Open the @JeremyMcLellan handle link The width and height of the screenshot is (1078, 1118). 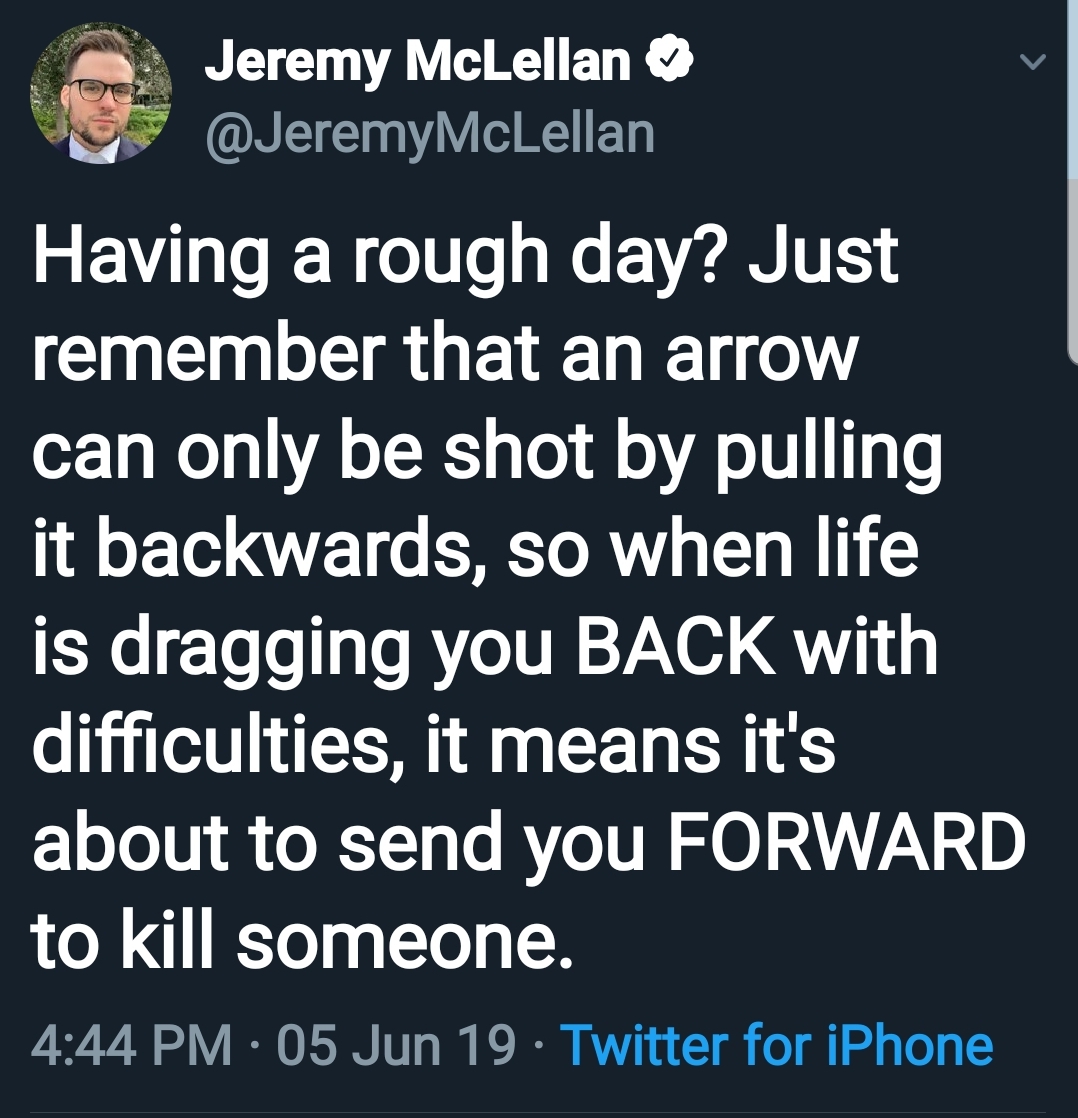coord(429,132)
